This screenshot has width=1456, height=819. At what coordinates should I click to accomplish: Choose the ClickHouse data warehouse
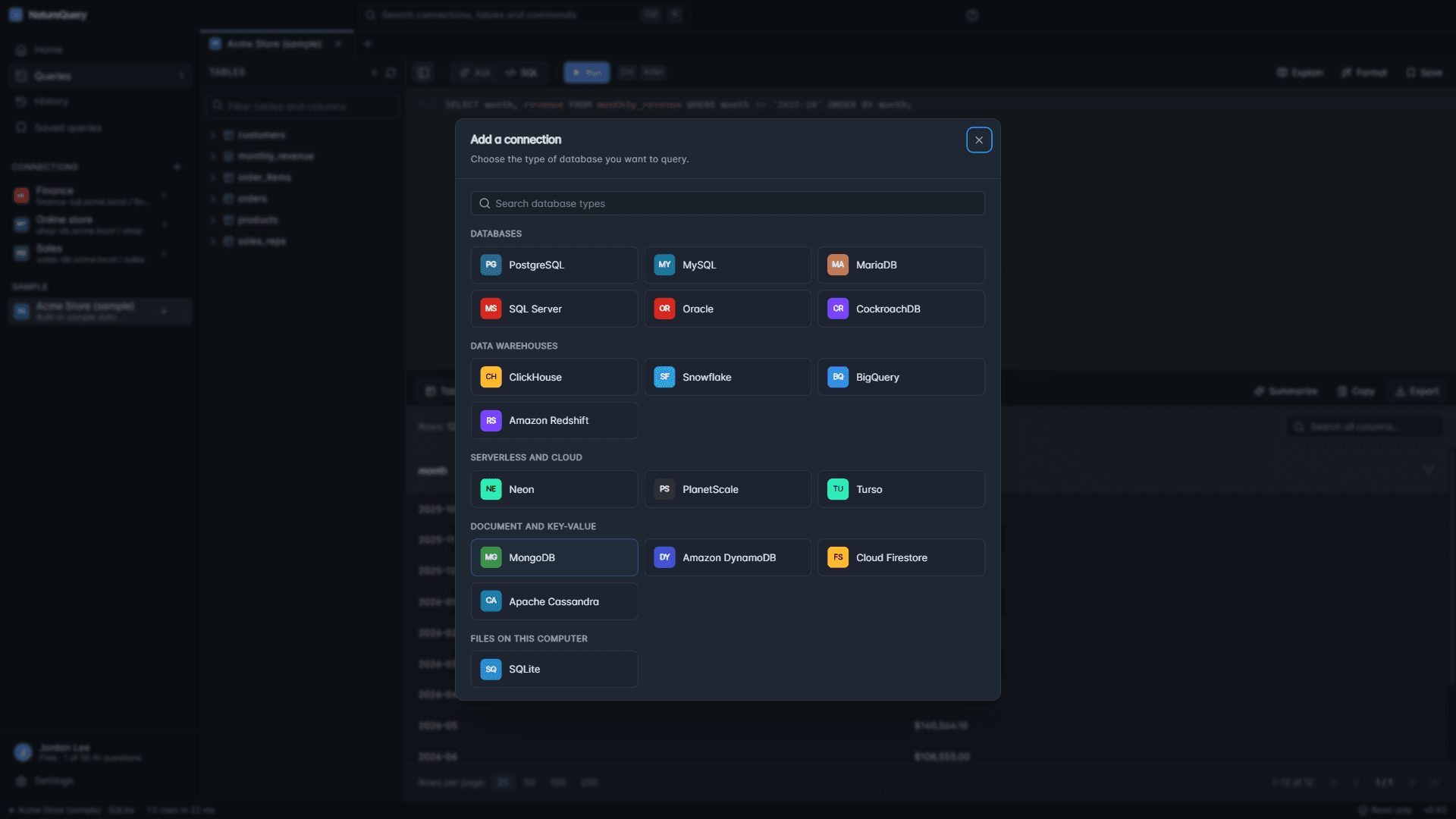[x=554, y=377]
